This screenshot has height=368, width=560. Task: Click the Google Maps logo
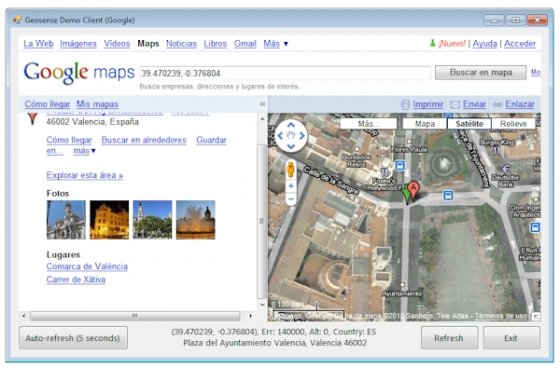(x=79, y=73)
